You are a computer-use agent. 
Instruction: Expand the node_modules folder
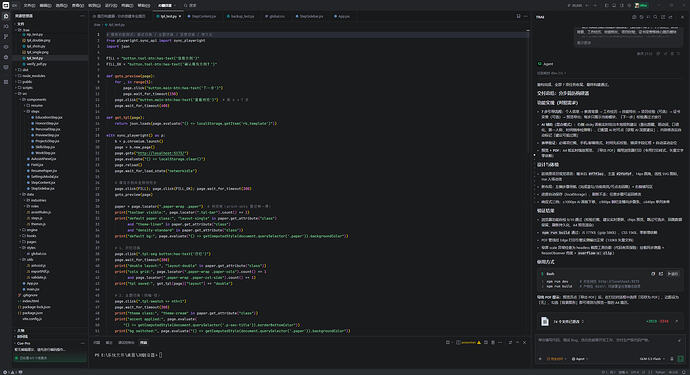pyautogui.click(x=31, y=76)
